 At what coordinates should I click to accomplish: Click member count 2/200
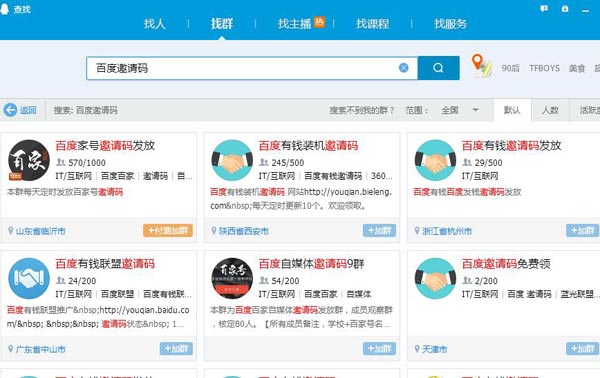486,281
